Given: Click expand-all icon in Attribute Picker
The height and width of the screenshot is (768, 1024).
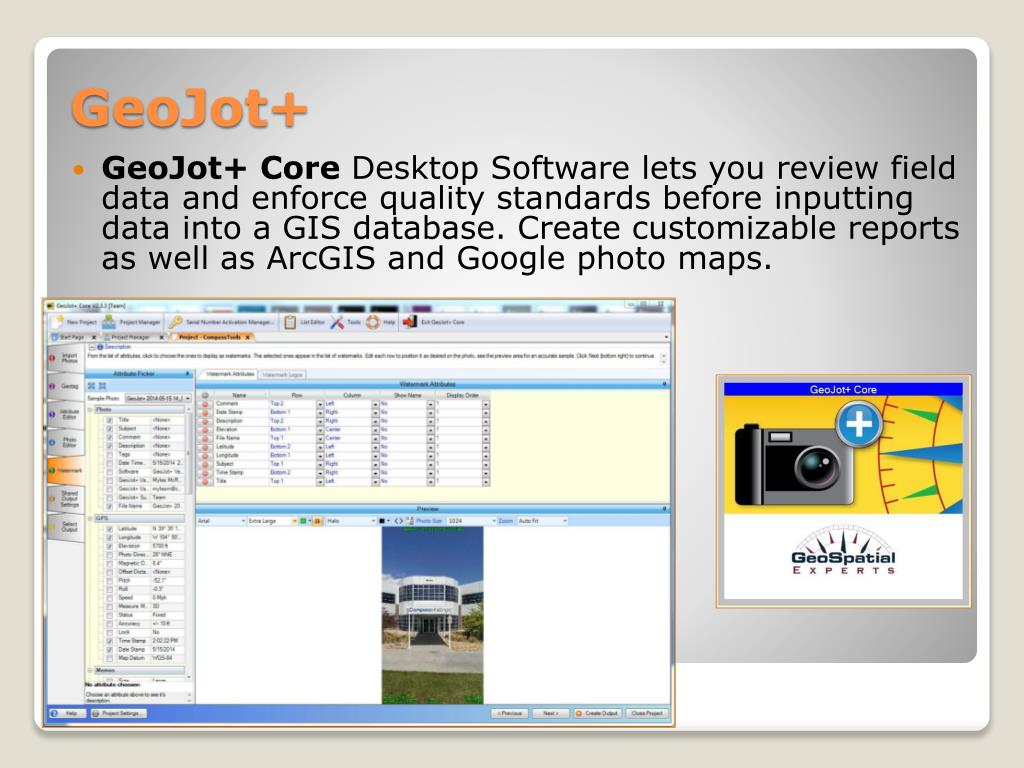Looking at the screenshot, I should pos(92,386).
